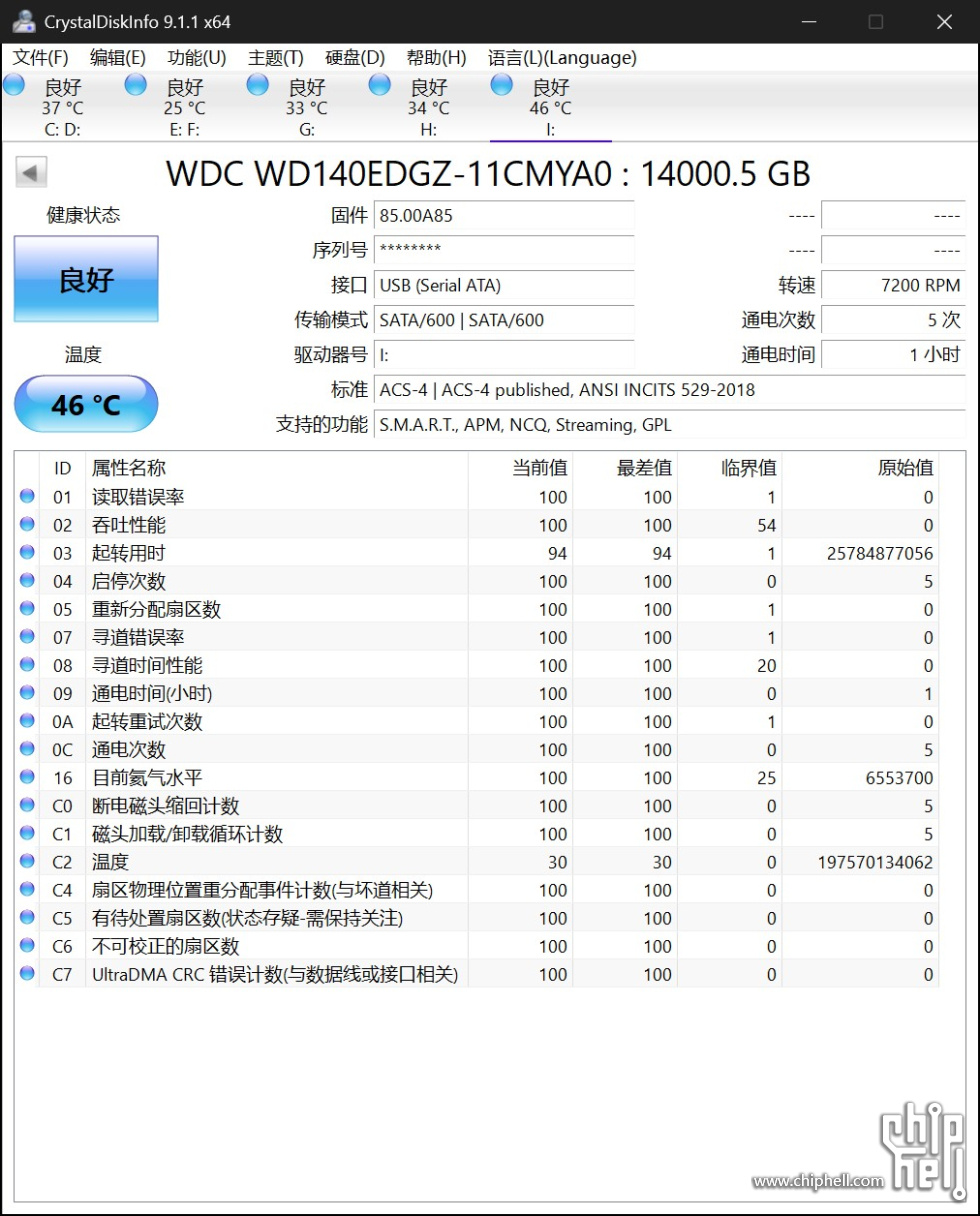Image resolution: width=980 pixels, height=1216 pixels.
Task: Click the ID column header
Action: (63, 467)
